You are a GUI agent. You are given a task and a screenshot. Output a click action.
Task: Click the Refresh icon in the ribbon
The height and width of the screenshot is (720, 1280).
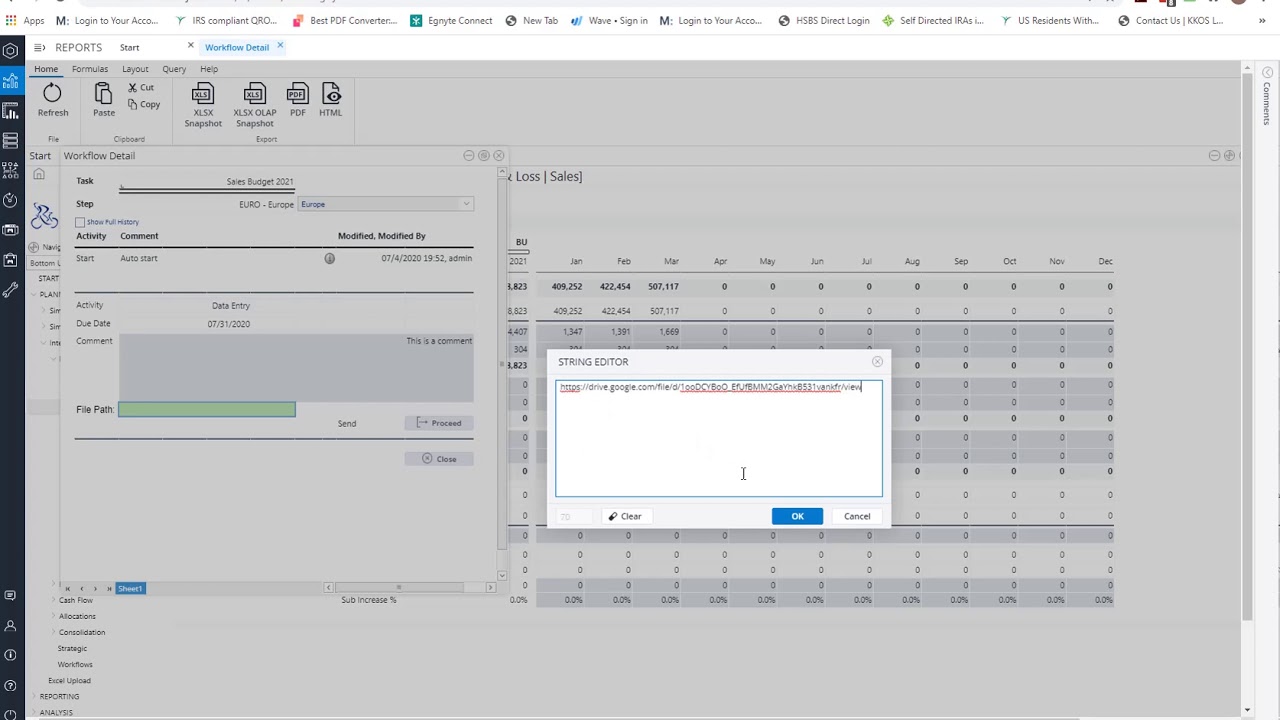[x=52, y=94]
